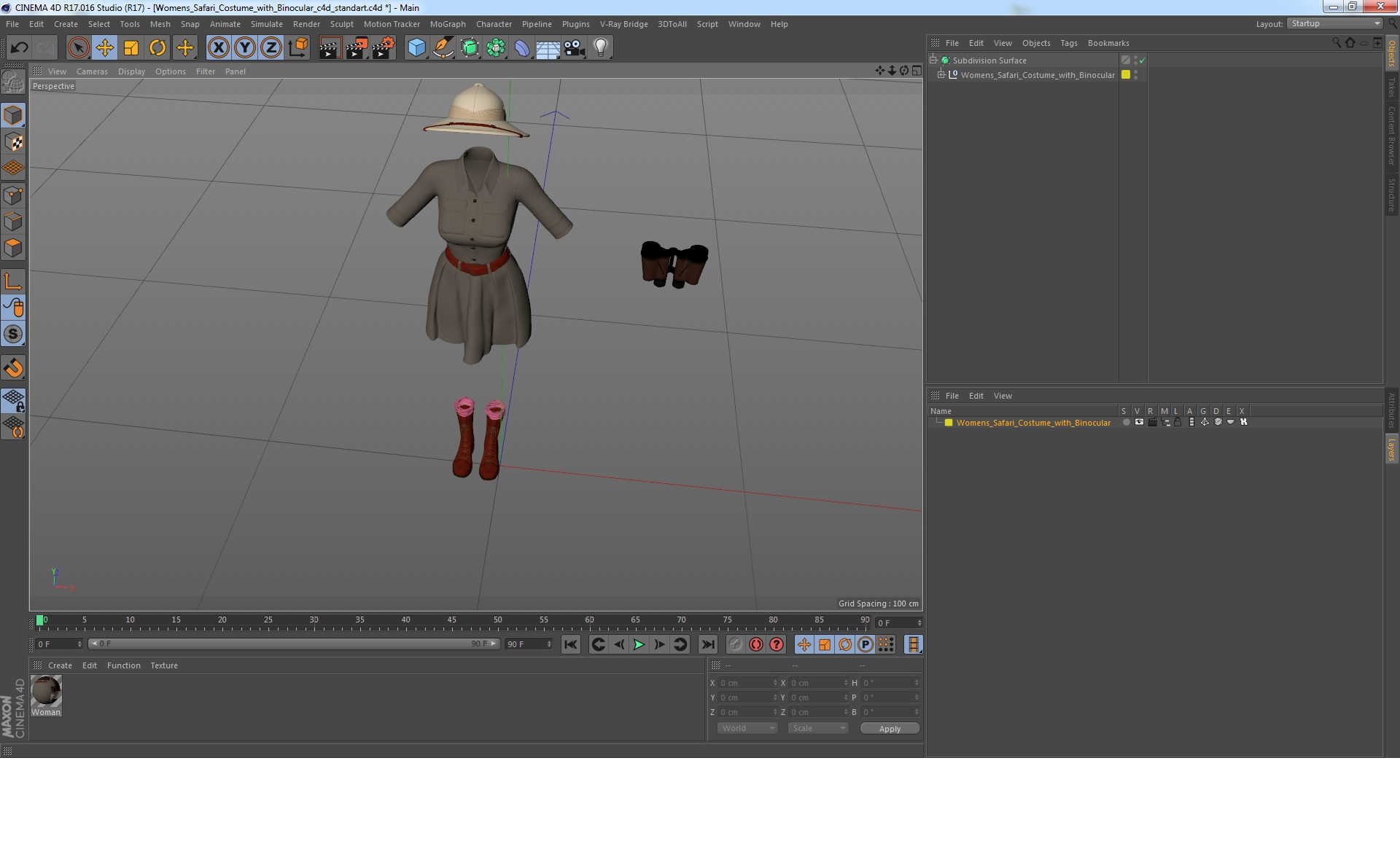The width and height of the screenshot is (1400, 844).
Task: Switch to Model mode
Action: click(x=13, y=115)
